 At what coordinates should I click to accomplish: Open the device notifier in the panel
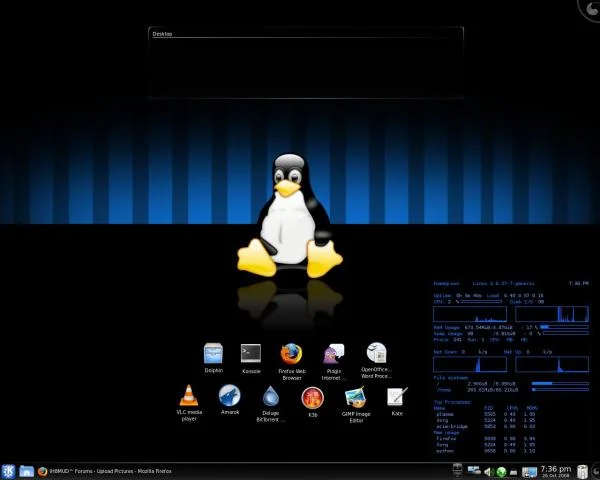pyautogui.click(x=457, y=470)
